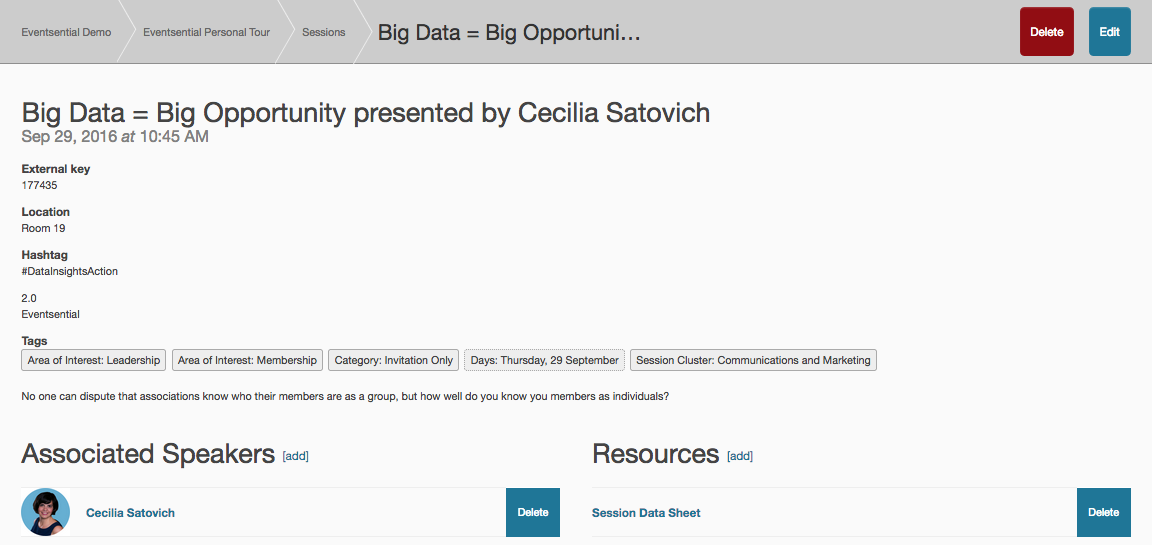Open Cecilia Satovich speaker link
1152x545 pixels.
click(x=130, y=513)
